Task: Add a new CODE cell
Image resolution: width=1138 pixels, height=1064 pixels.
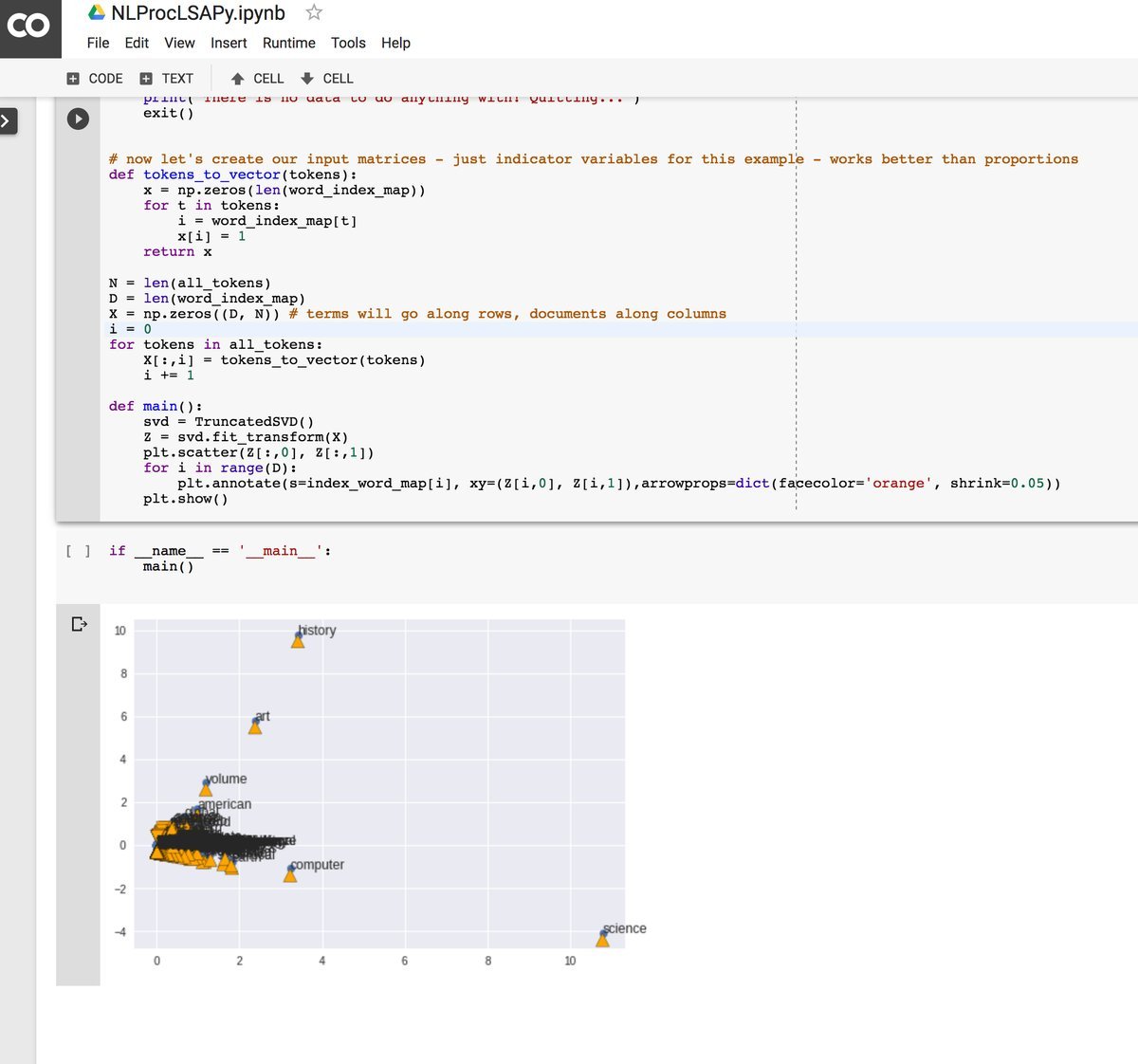Action: 95,79
